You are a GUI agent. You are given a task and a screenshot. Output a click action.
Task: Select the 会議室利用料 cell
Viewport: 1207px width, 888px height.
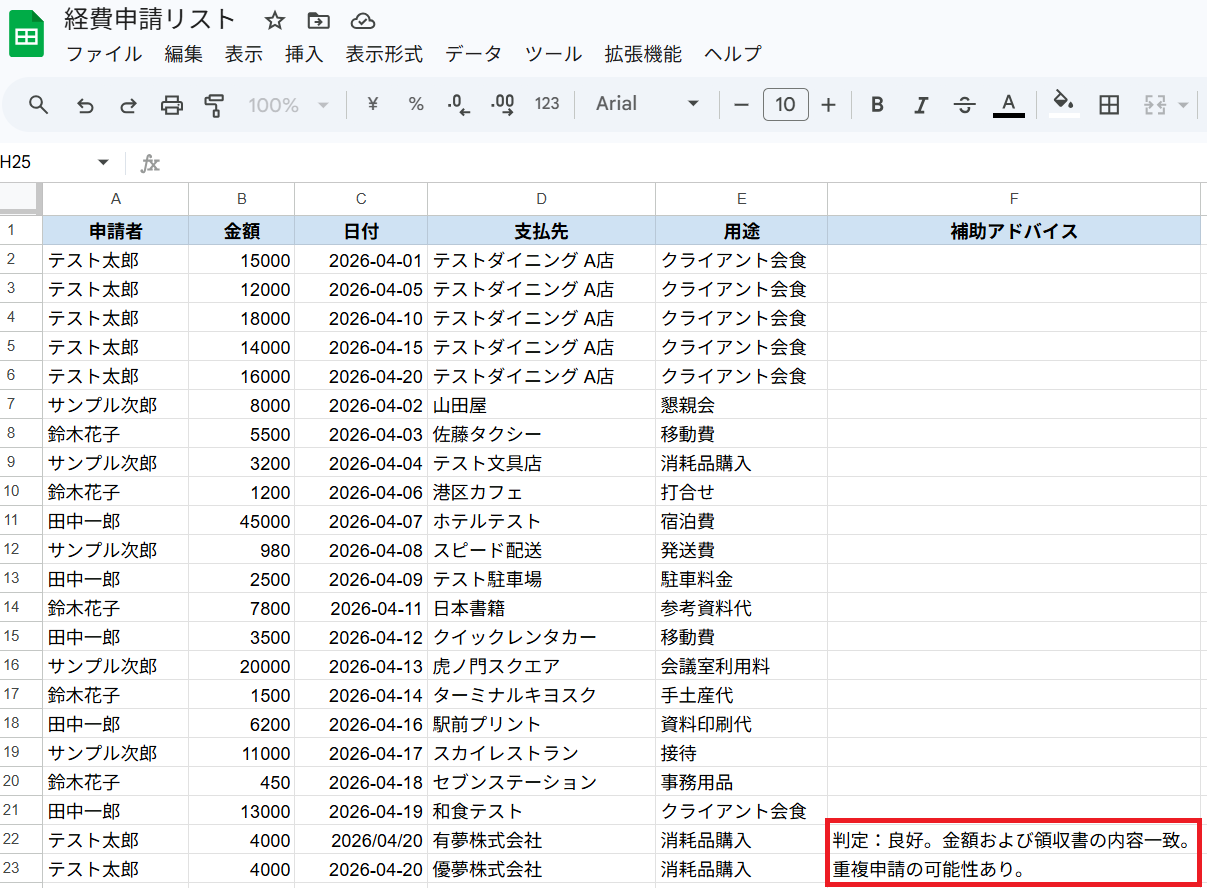[741, 666]
